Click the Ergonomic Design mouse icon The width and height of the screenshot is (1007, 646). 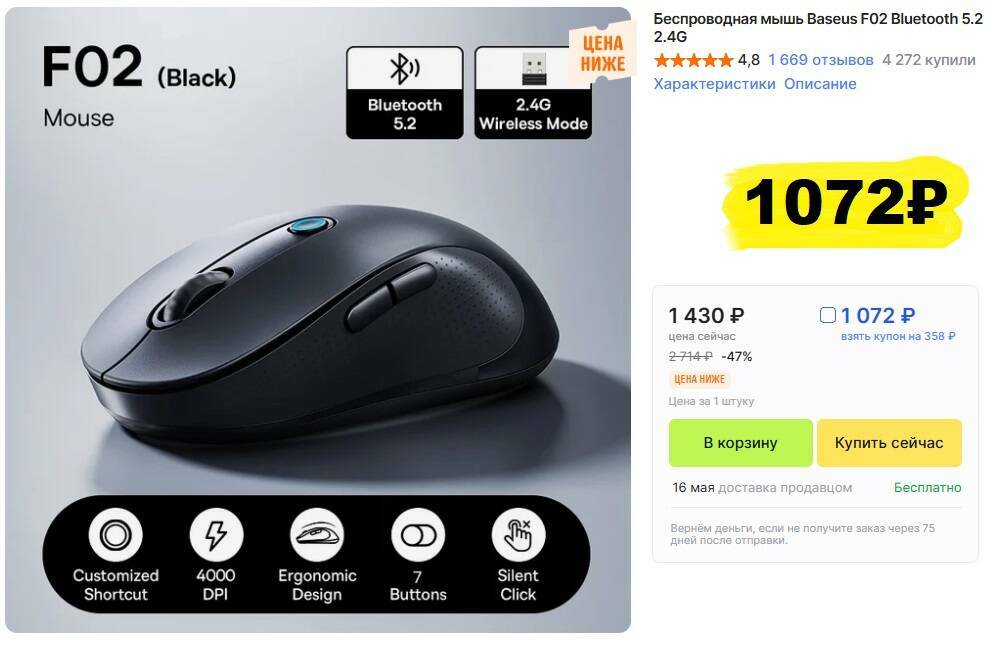click(x=317, y=535)
